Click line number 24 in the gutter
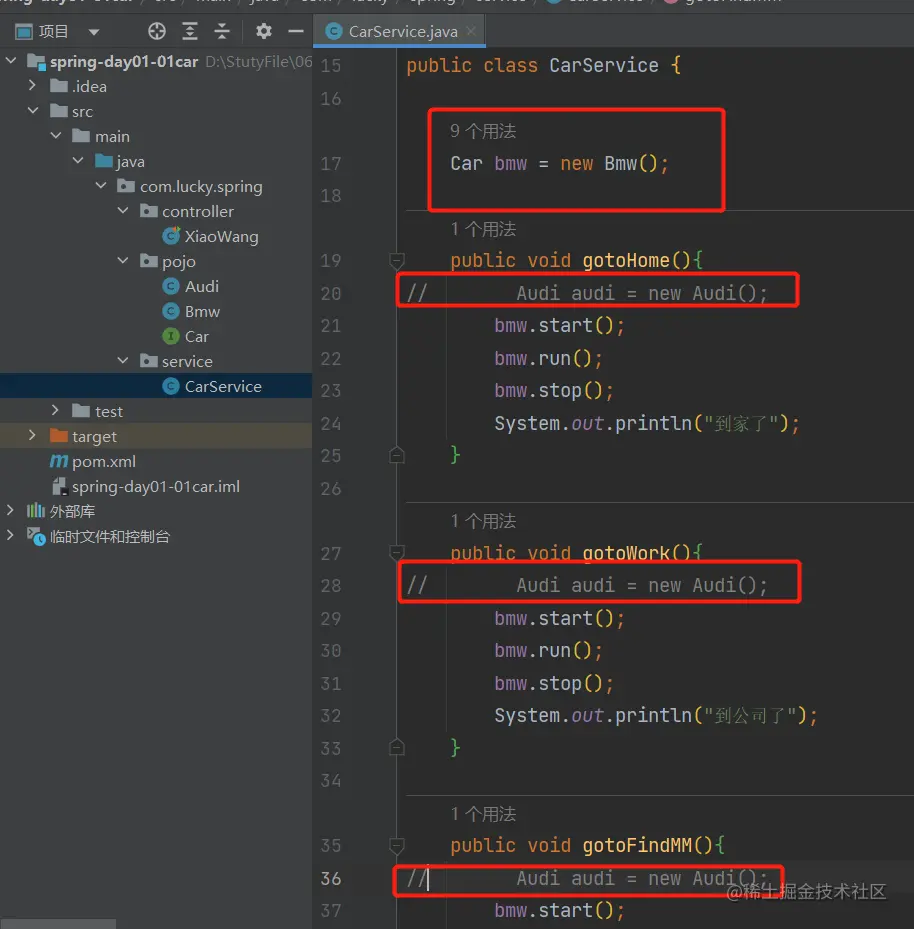914x929 pixels. click(331, 424)
